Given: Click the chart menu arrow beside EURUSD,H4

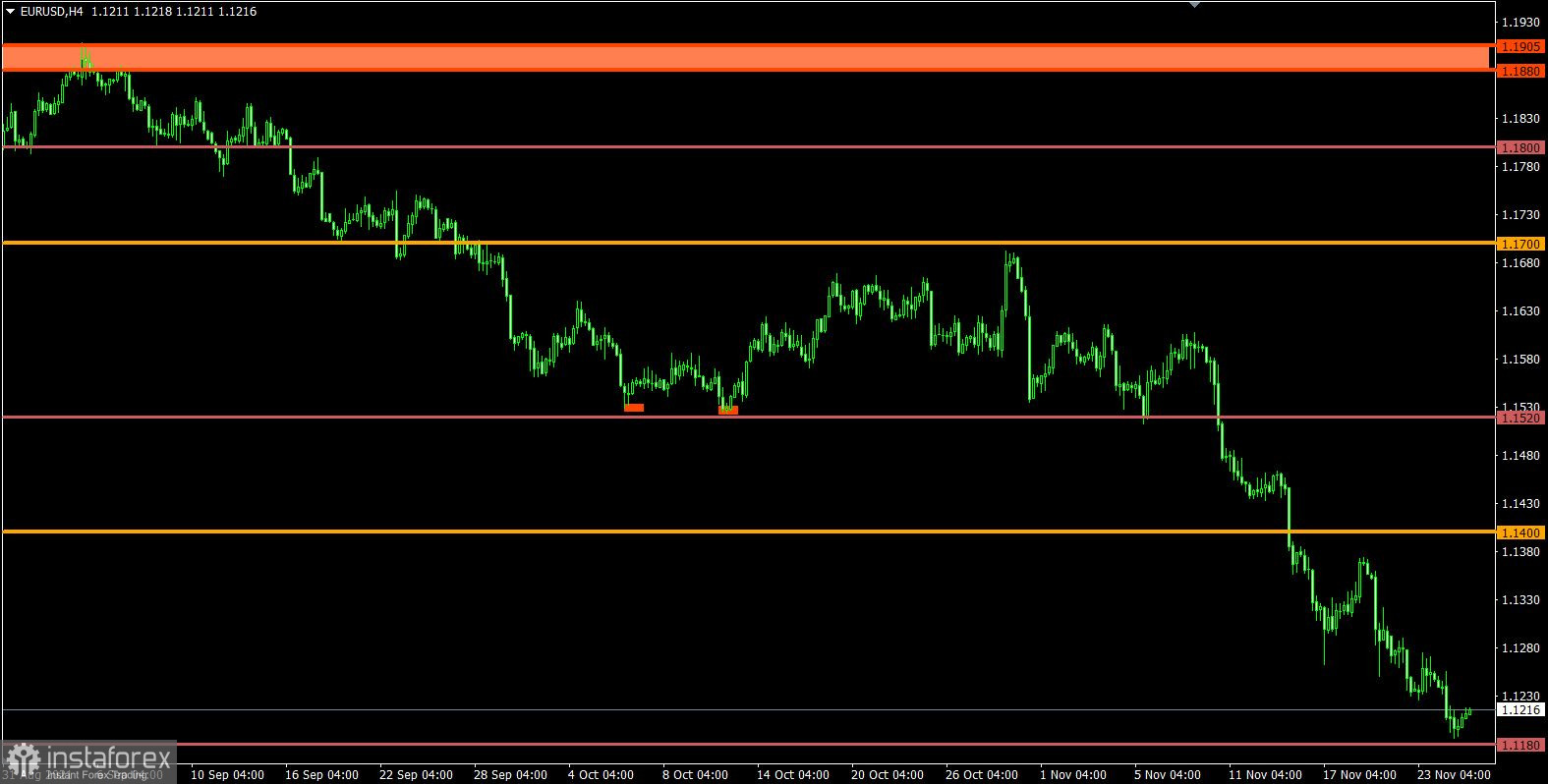Looking at the screenshot, I should 10,12.
